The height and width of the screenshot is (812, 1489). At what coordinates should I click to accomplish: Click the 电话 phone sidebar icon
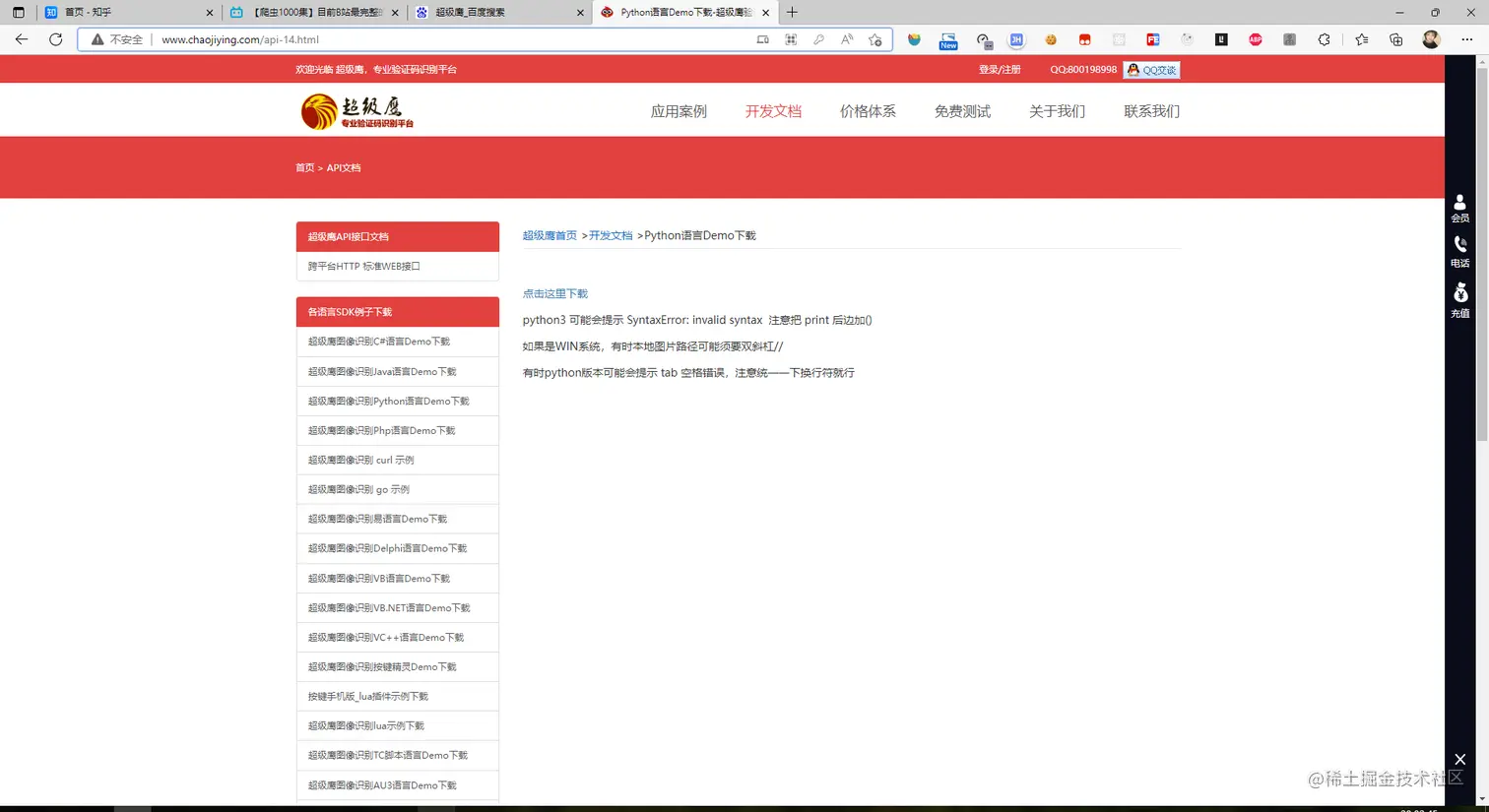click(1459, 252)
